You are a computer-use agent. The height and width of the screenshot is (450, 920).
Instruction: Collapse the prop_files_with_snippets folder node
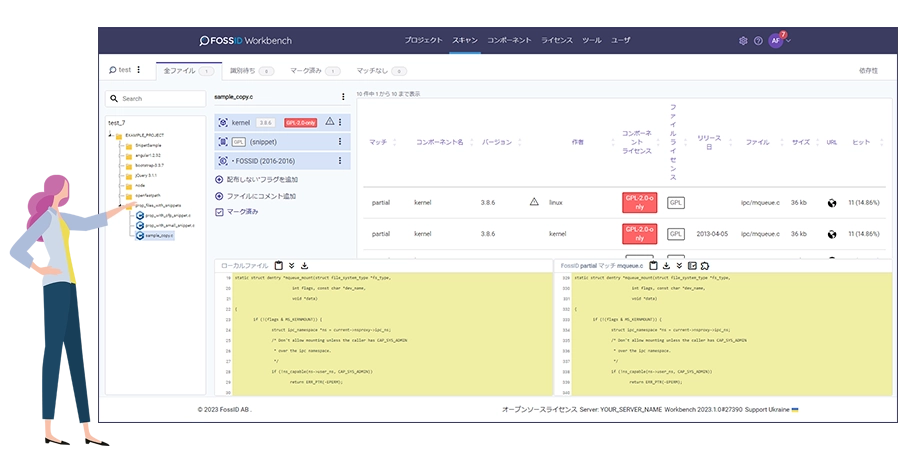pyautogui.click(x=120, y=206)
